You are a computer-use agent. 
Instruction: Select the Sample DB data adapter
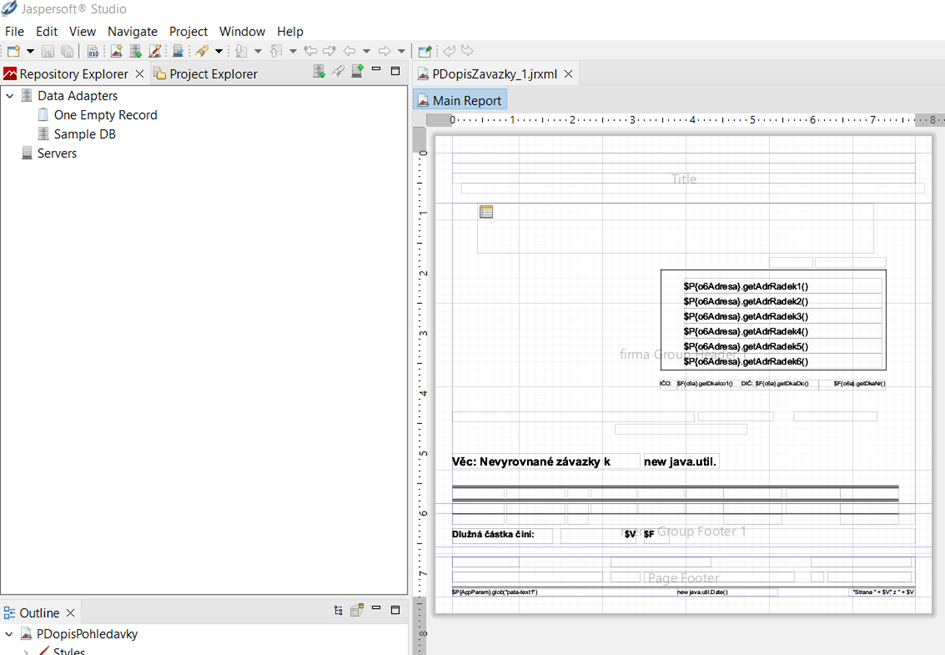tap(84, 134)
